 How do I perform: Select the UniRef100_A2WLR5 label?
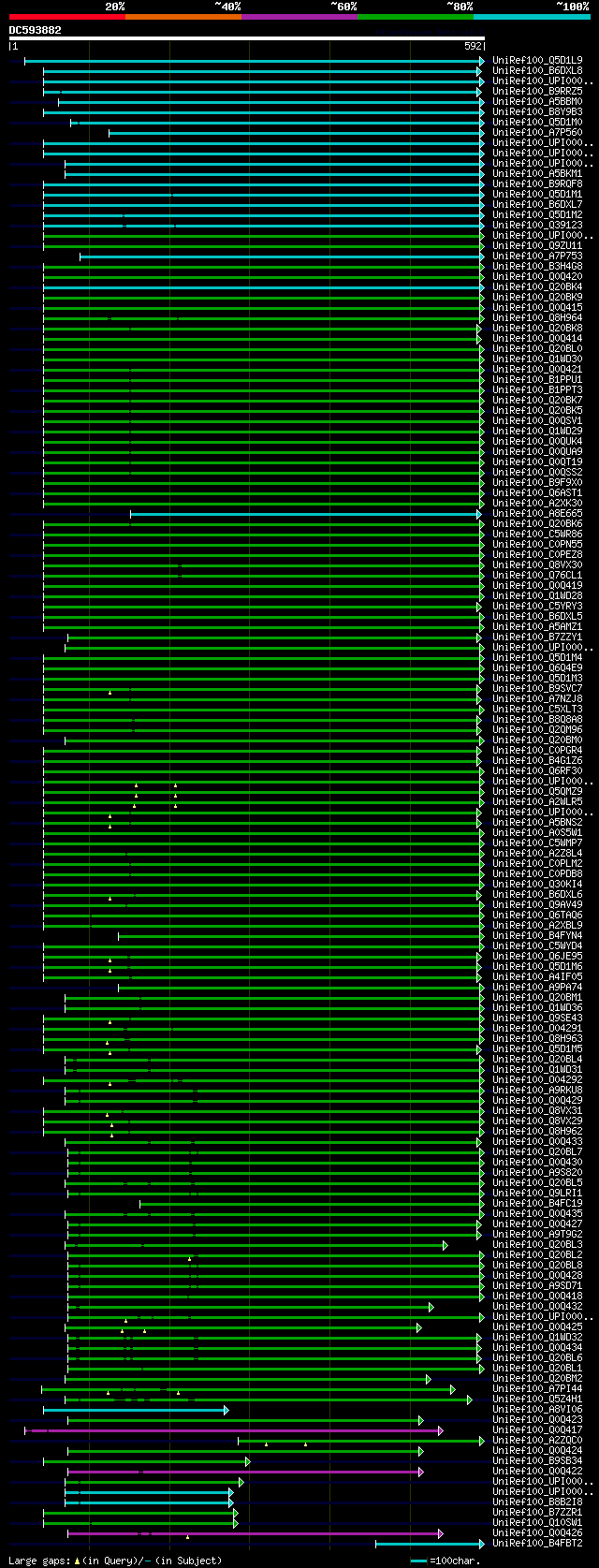tap(537, 801)
